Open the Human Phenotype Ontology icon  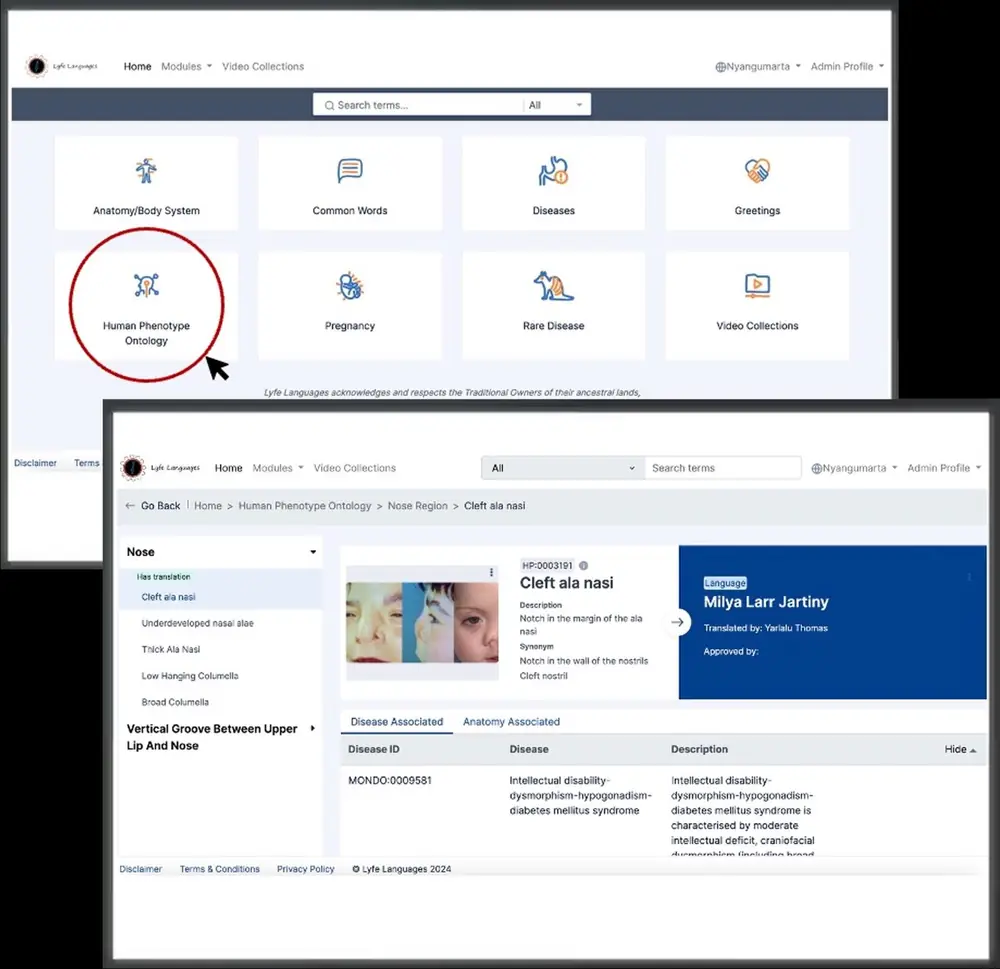[x=146, y=285]
